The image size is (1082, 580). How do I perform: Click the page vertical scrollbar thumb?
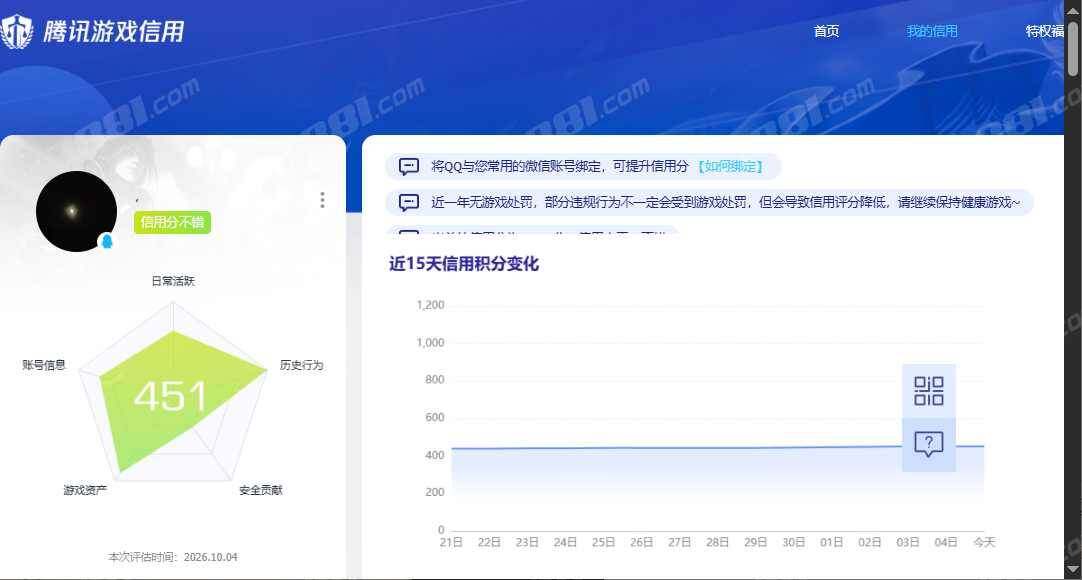1072,47
